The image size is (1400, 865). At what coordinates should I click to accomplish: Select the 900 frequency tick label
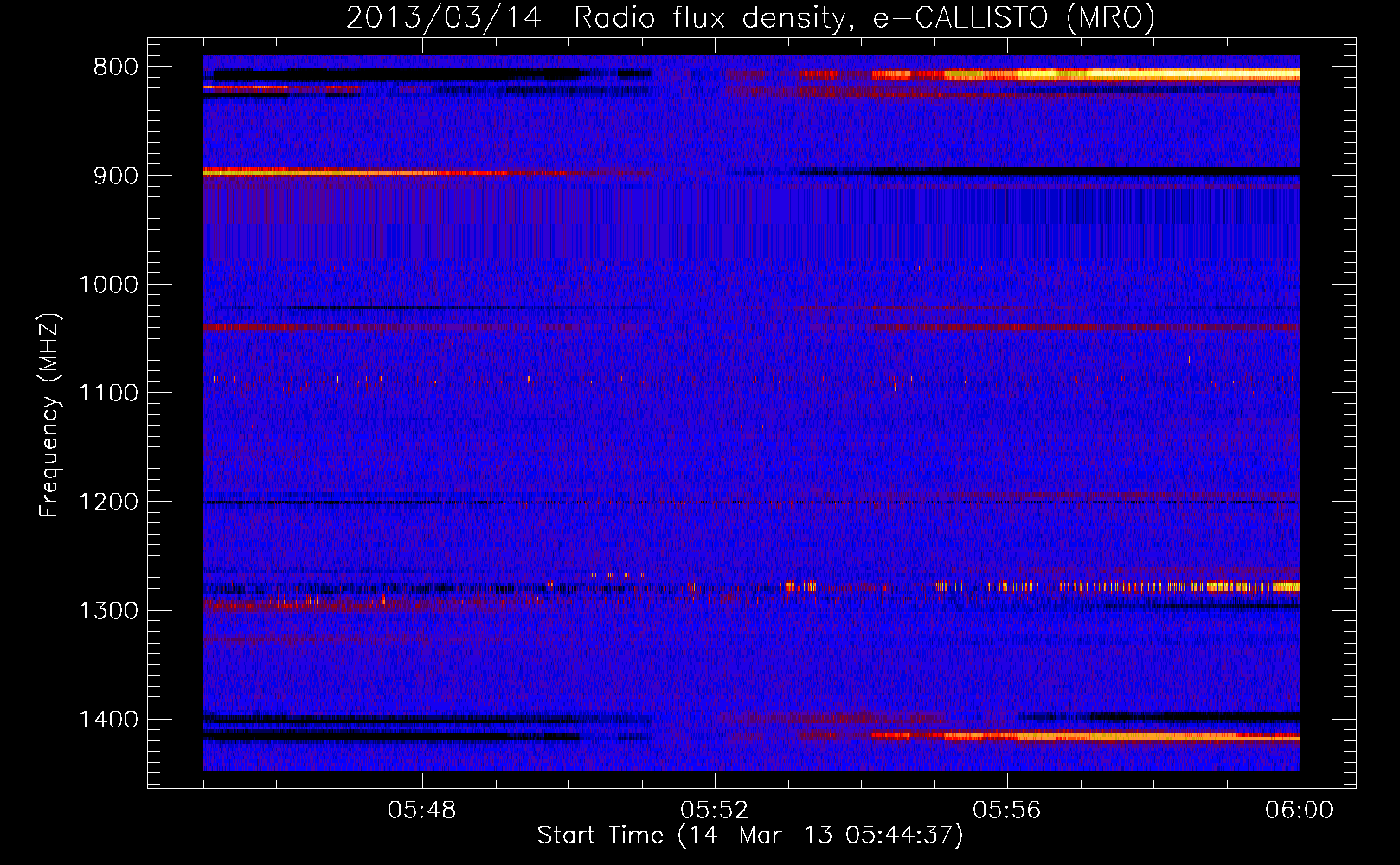click(x=116, y=176)
